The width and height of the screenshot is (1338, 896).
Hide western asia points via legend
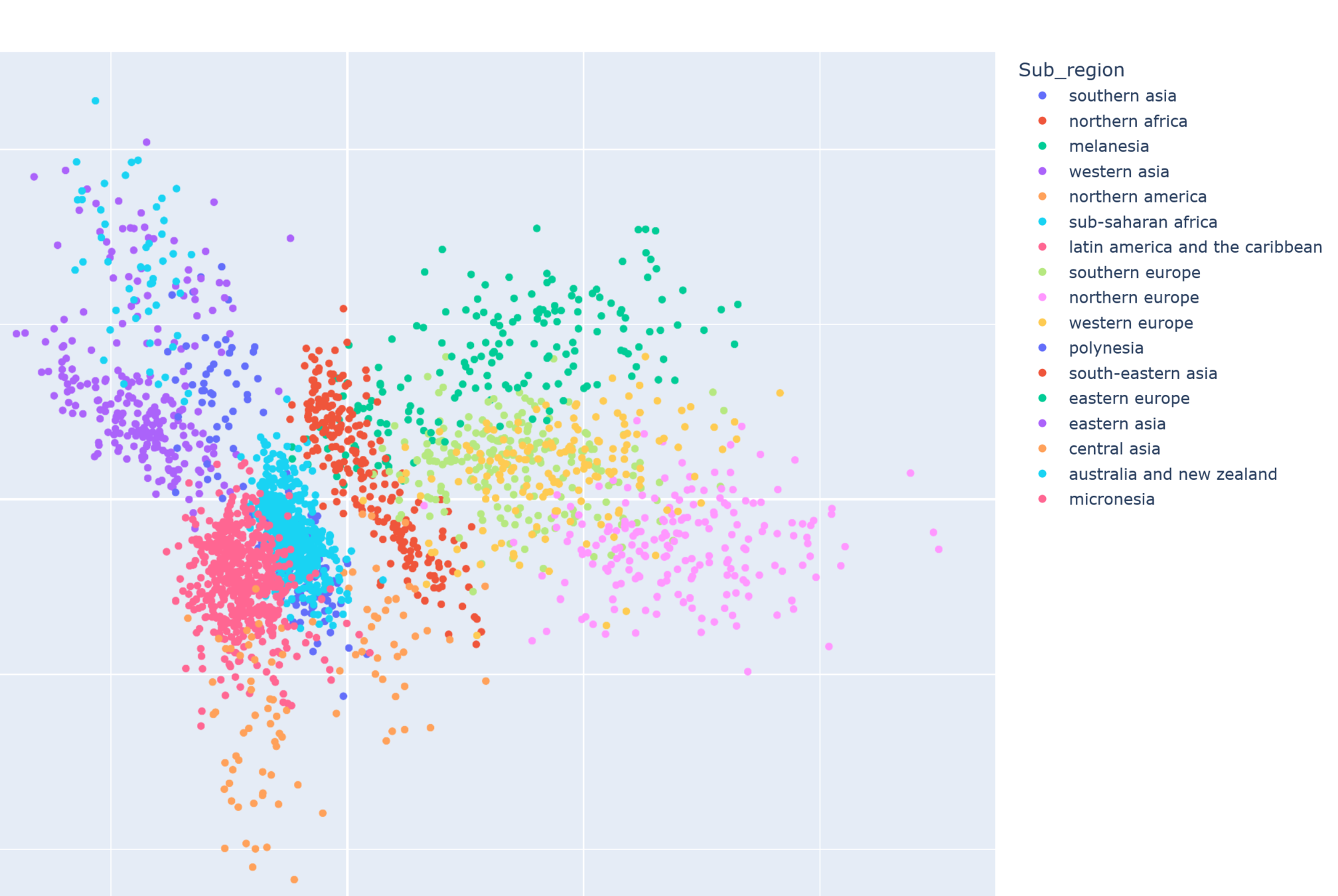coord(1118,172)
